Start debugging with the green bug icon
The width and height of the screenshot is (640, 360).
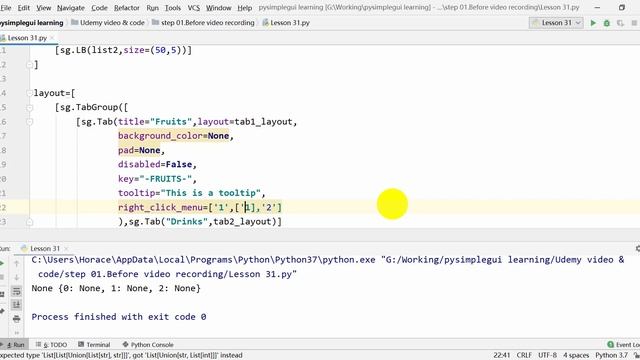(607, 23)
